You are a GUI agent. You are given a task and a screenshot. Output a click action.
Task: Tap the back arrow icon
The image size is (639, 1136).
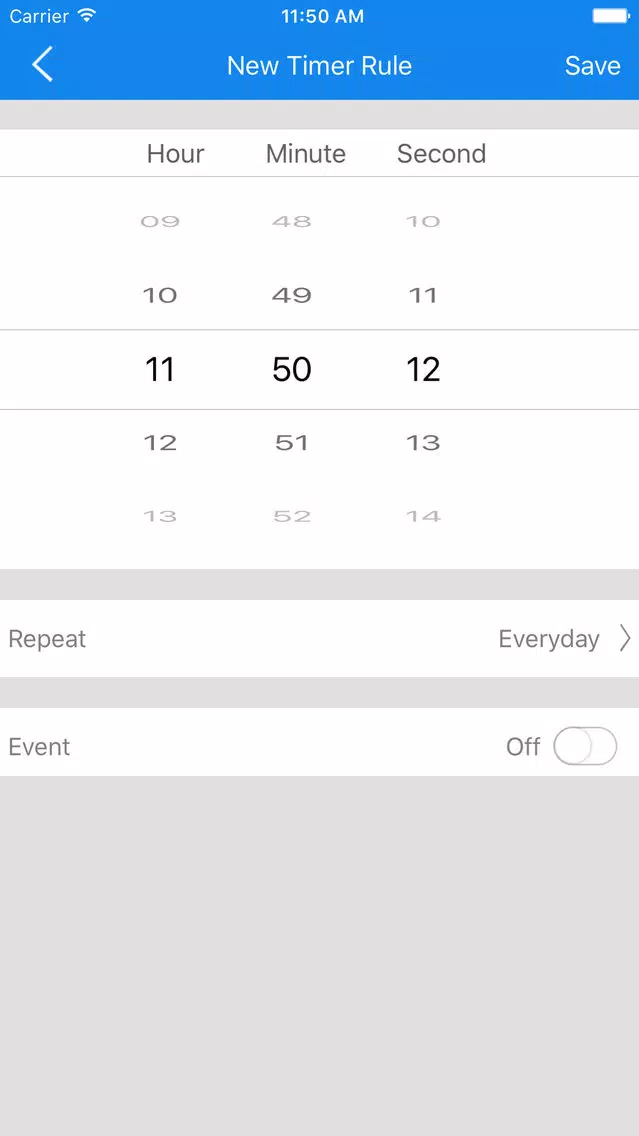click(x=42, y=64)
